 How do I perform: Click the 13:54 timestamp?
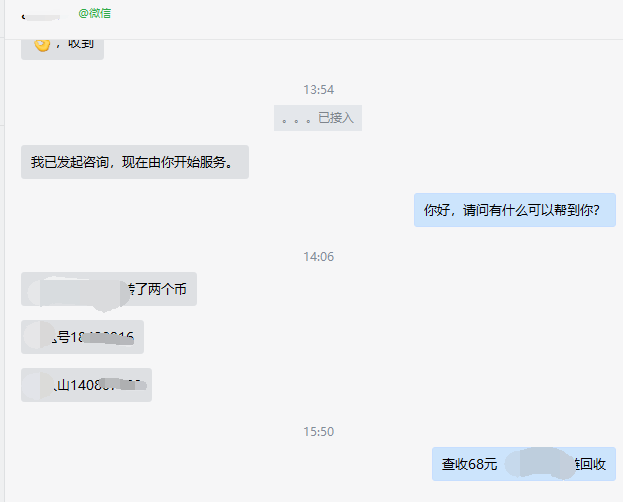[x=318, y=90]
